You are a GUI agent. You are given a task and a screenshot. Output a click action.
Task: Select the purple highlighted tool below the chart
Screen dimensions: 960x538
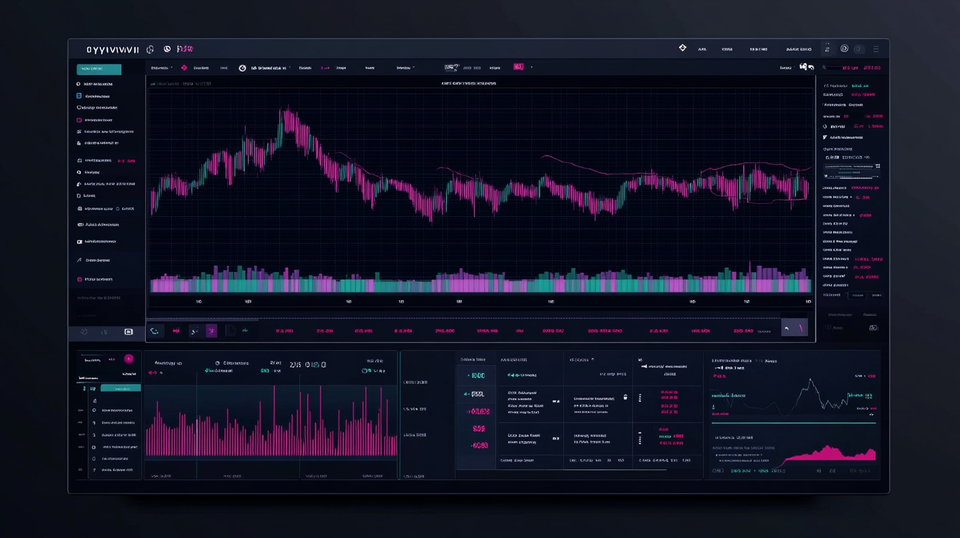point(211,330)
